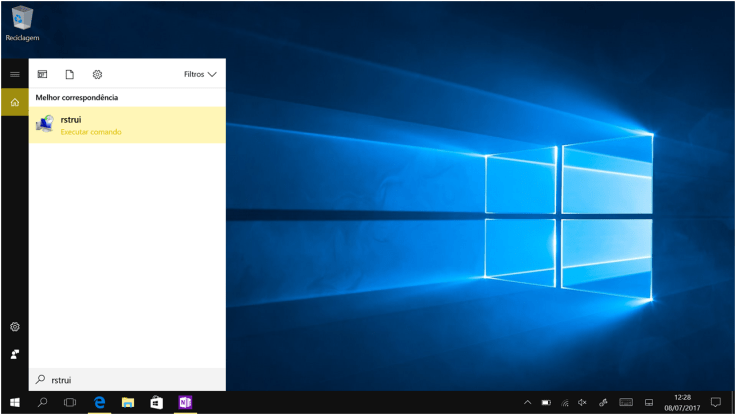
Task: Open search settings gear in left sidebar
Action: click(14, 327)
